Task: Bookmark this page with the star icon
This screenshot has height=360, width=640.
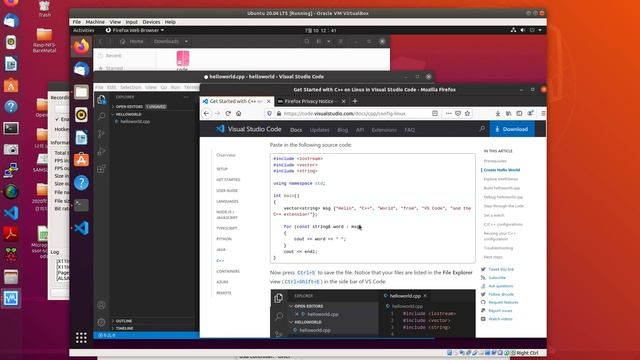Action: 467,113
